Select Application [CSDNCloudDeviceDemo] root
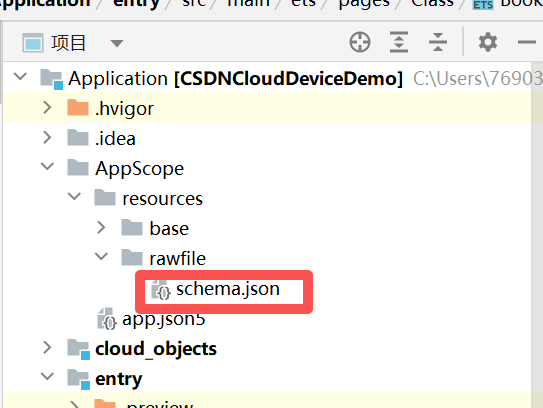 coord(235,79)
